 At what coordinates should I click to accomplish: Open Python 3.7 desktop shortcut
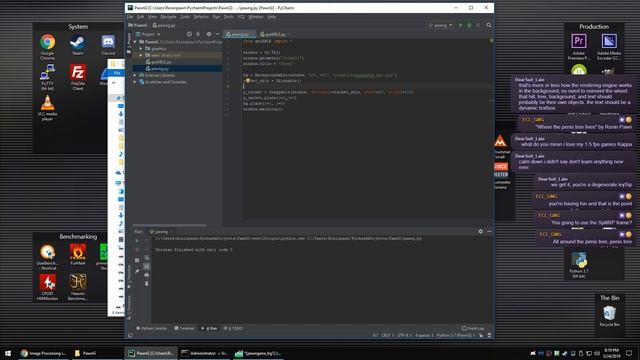pyautogui.click(x=579, y=266)
